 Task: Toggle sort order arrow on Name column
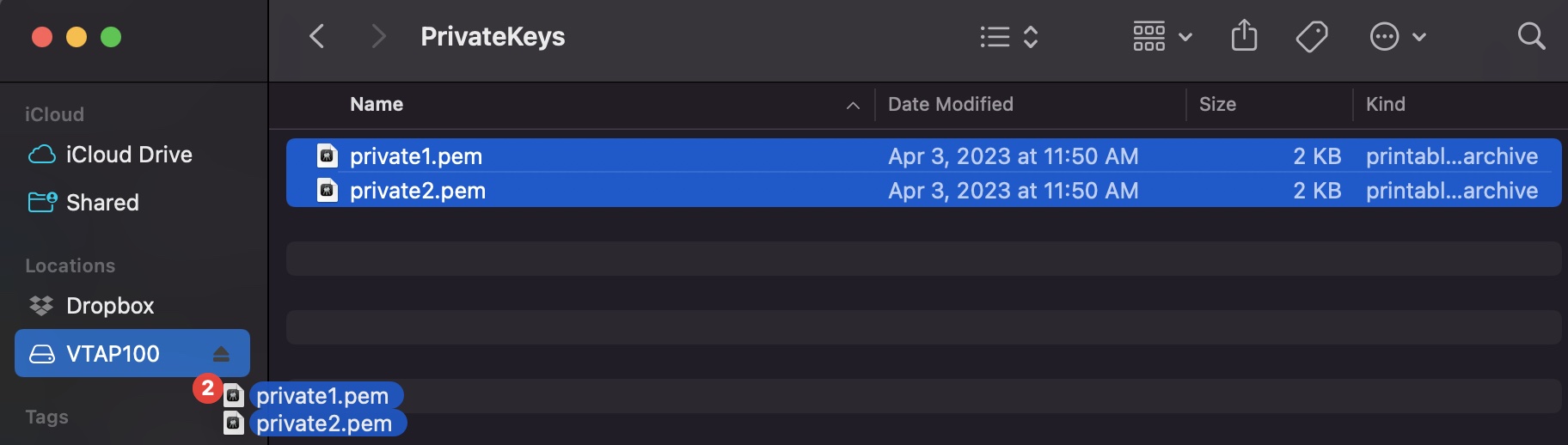pyautogui.click(x=853, y=105)
